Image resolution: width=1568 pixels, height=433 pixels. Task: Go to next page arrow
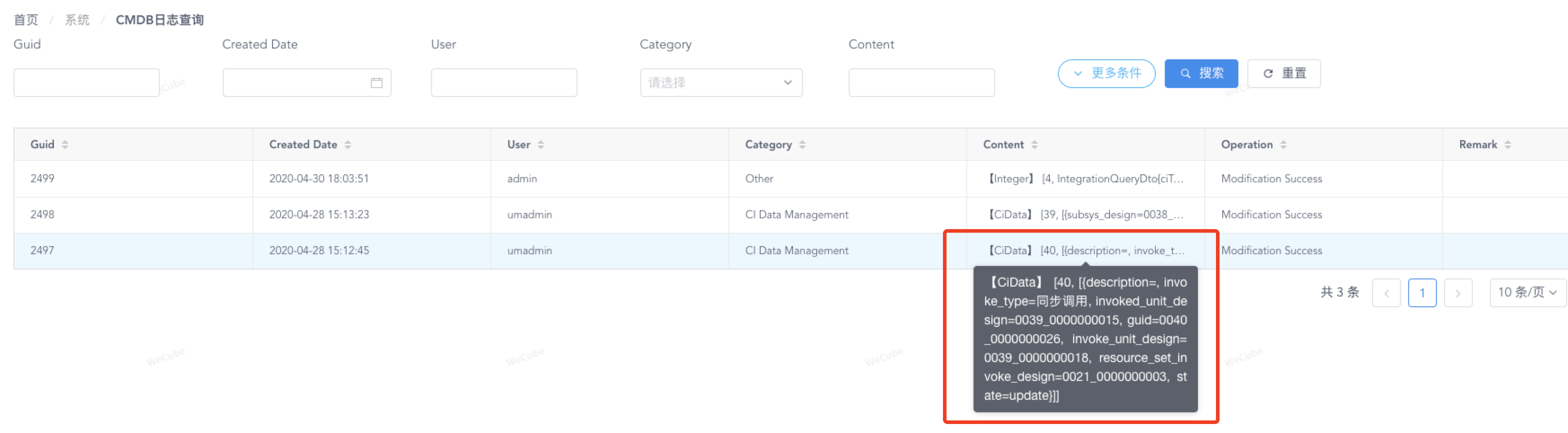(1458, 293)
